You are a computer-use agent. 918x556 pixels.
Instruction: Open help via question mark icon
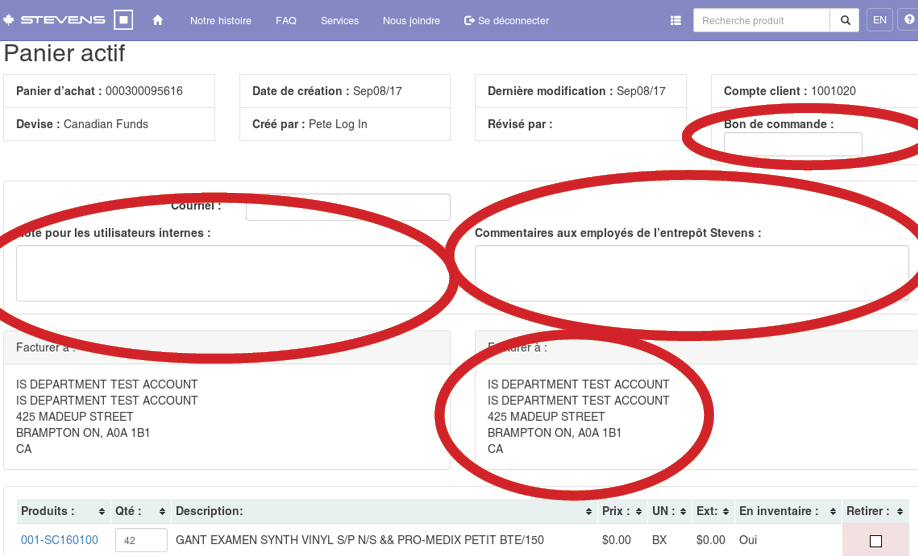[909, 20]
